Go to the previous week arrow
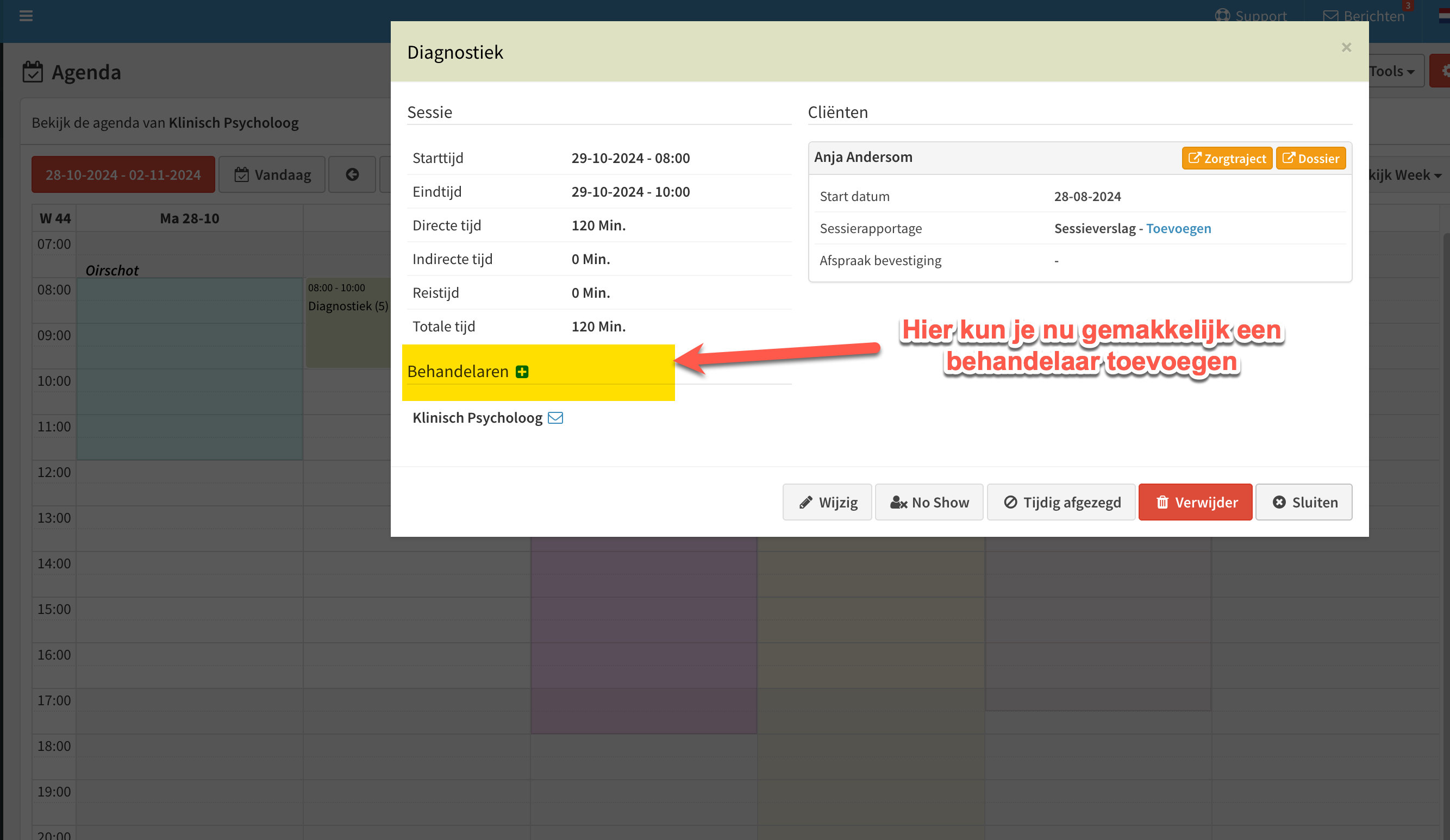Screen dimensions: 1450x840 [x=352, y=174]
